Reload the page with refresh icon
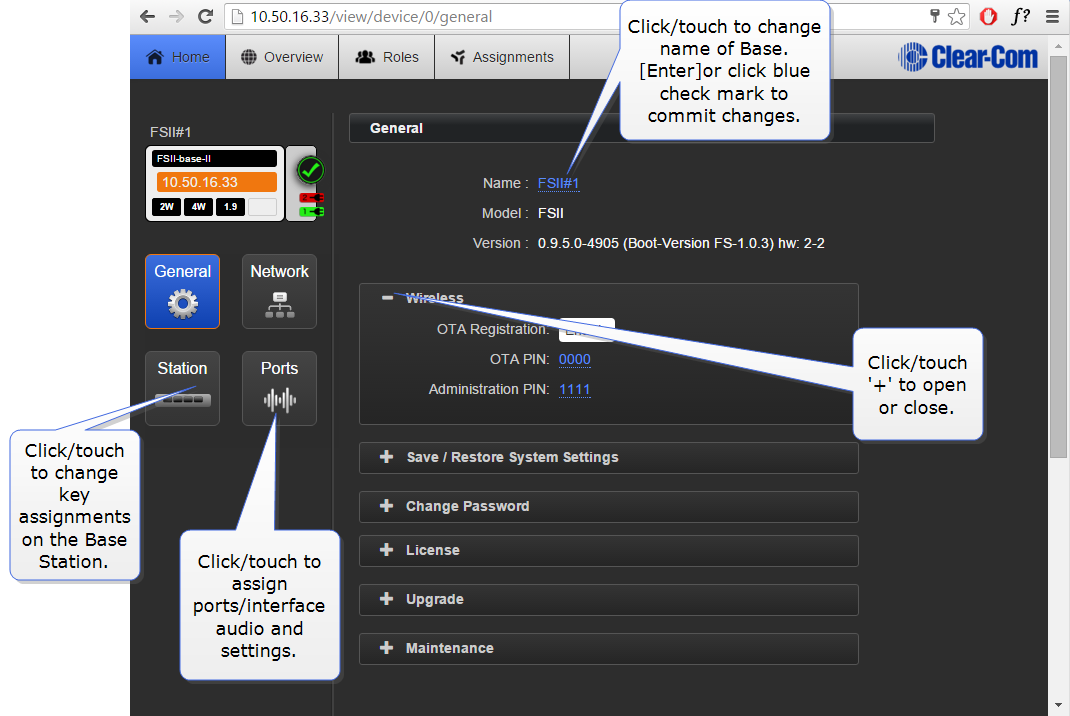Screen dimensions: 1070x716 (205, 16)
